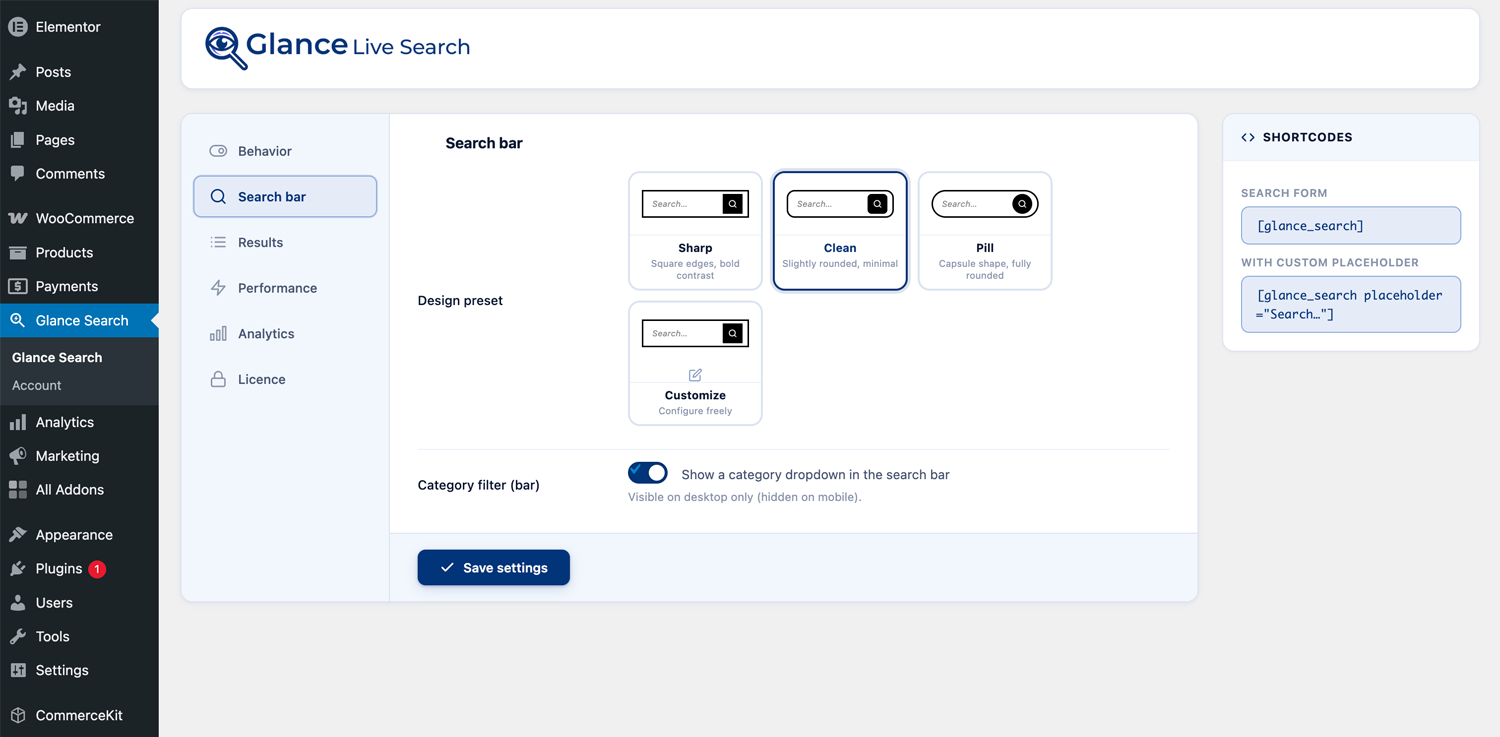Click the Performance lightning bolt icon
Image resolution: width=1500 pixels, height=737 pixels.
[x=218, y=288]
